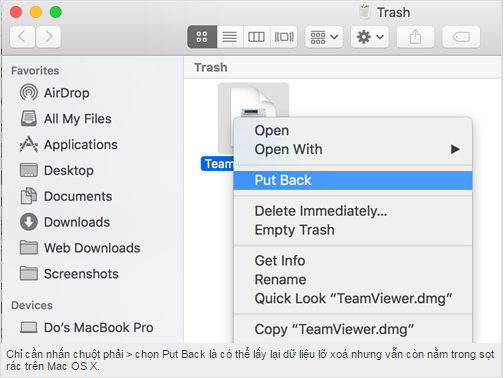
Task: Switch to Cover Flow view
Action: [x=284, y=37]
